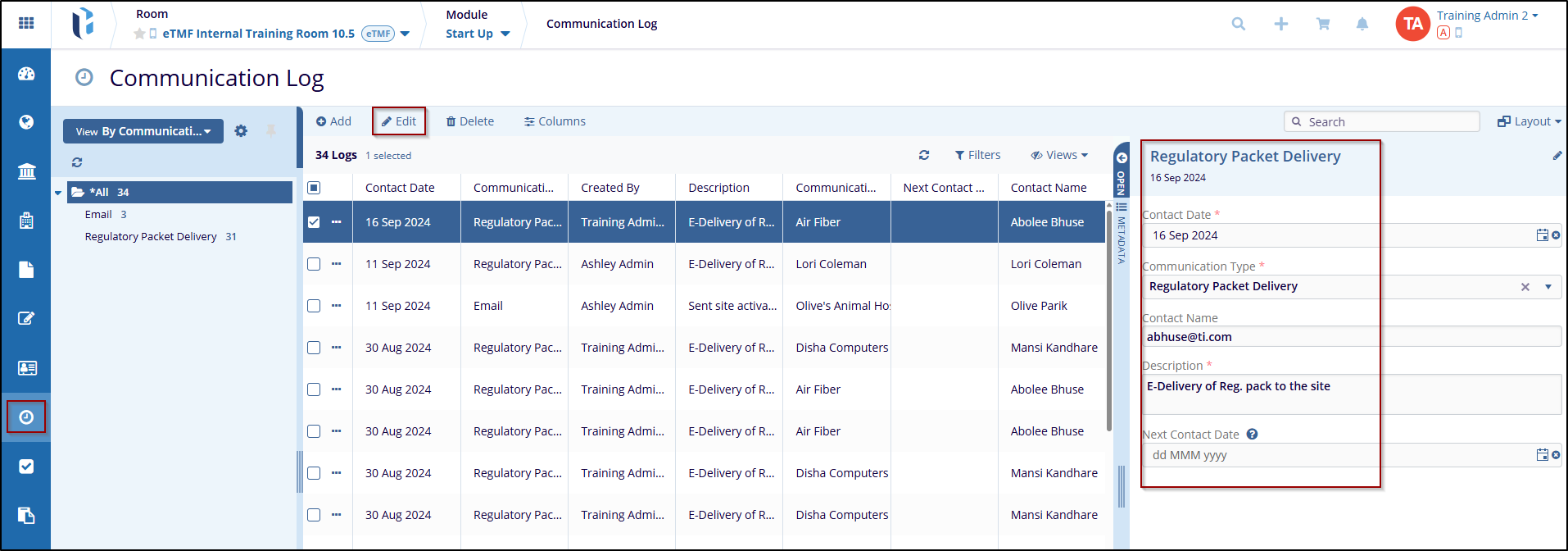This screenshot has width=1568, height=551.
Task: Open the Communication Type dropdown arrow
Action: pos(1548,287)
